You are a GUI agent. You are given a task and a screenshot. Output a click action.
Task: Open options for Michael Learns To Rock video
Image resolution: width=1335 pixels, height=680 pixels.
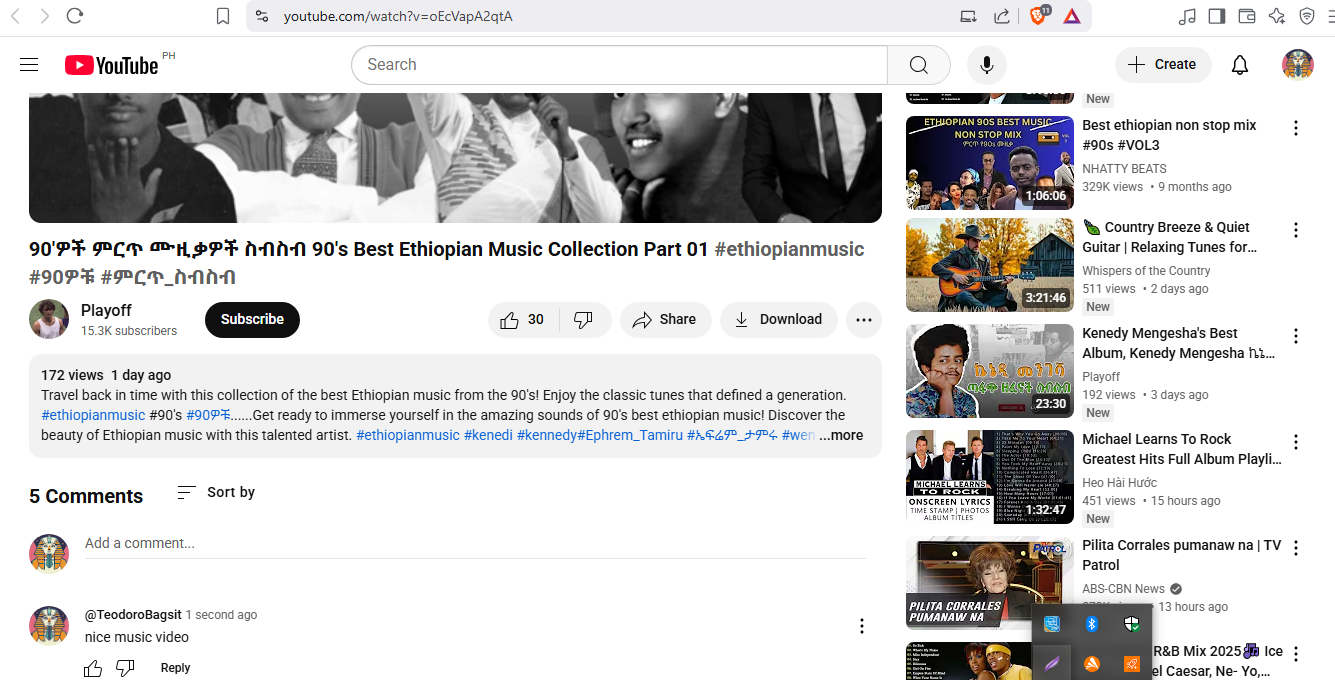1296,442
